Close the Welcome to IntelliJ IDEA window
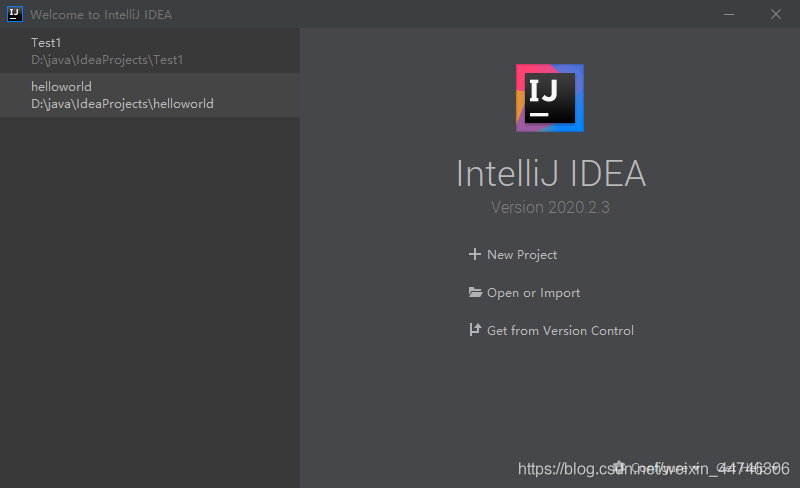The width and height of the screenshot is (800, 488). [x=776, y=14]
